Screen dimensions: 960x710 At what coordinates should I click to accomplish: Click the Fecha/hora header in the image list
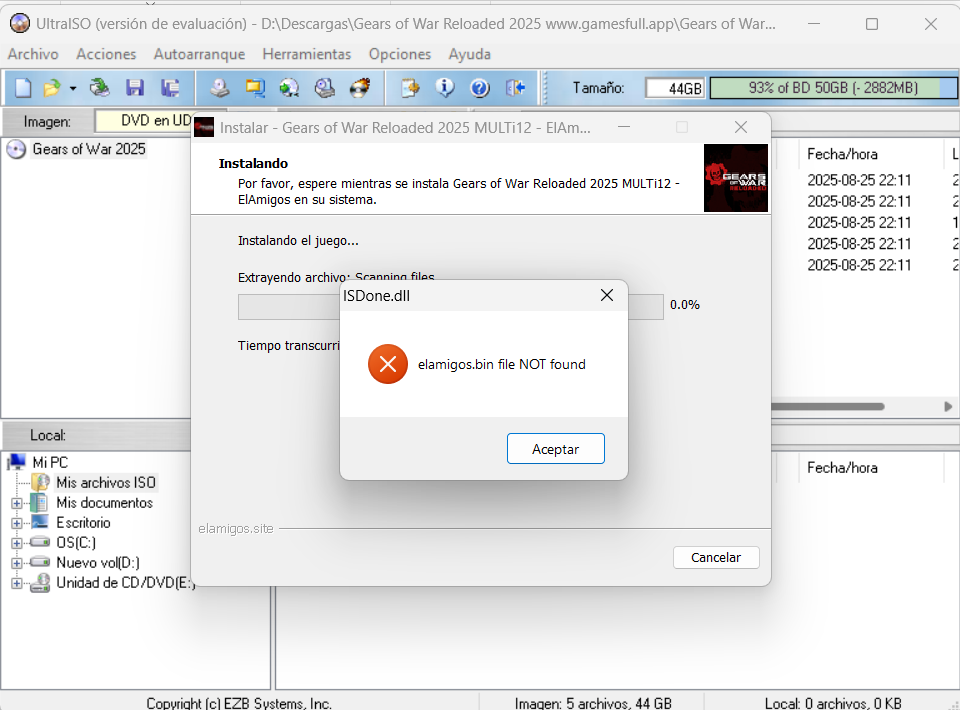coord(842,154)
